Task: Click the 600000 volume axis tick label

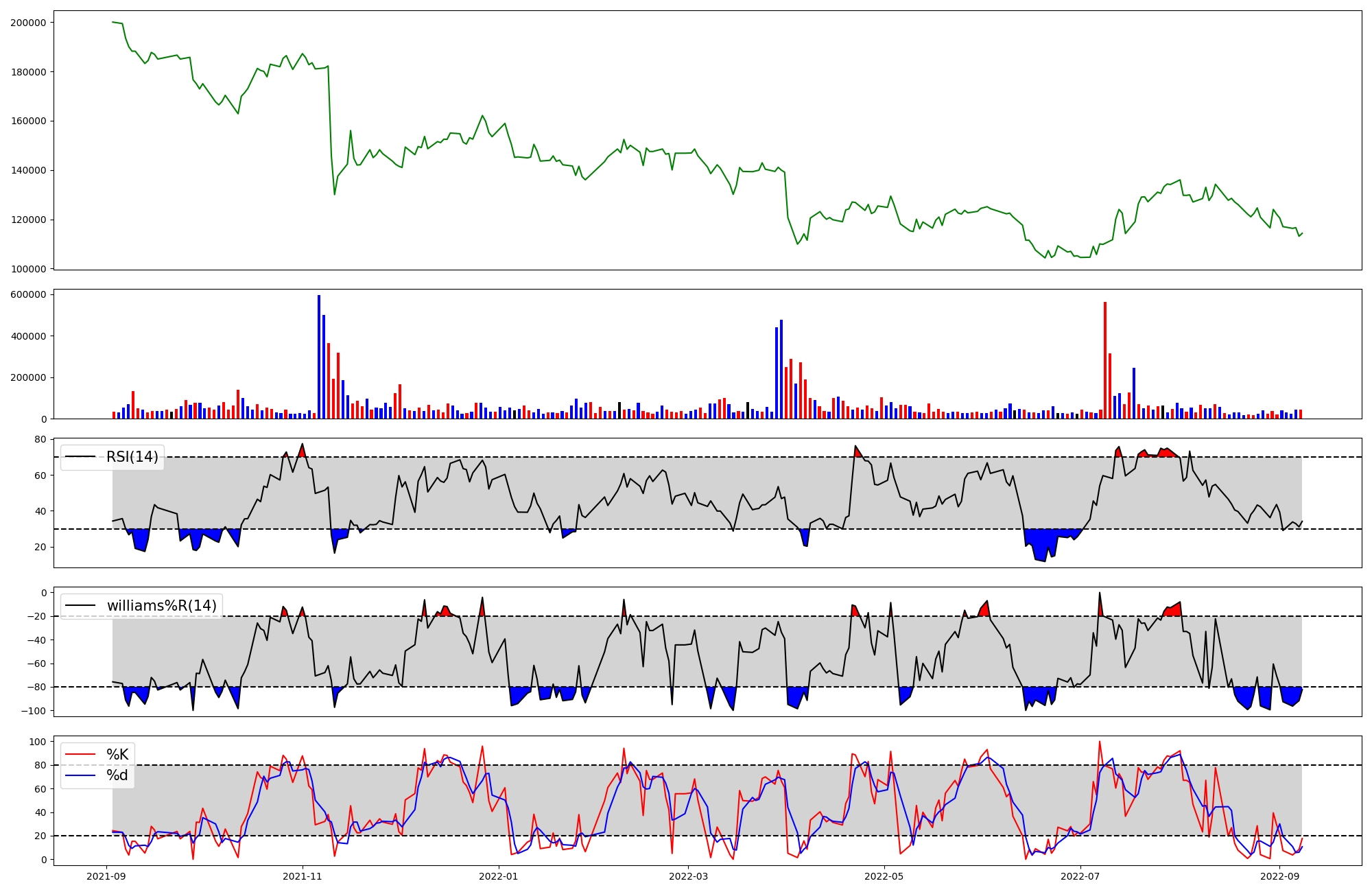Action: coord(28,295)
